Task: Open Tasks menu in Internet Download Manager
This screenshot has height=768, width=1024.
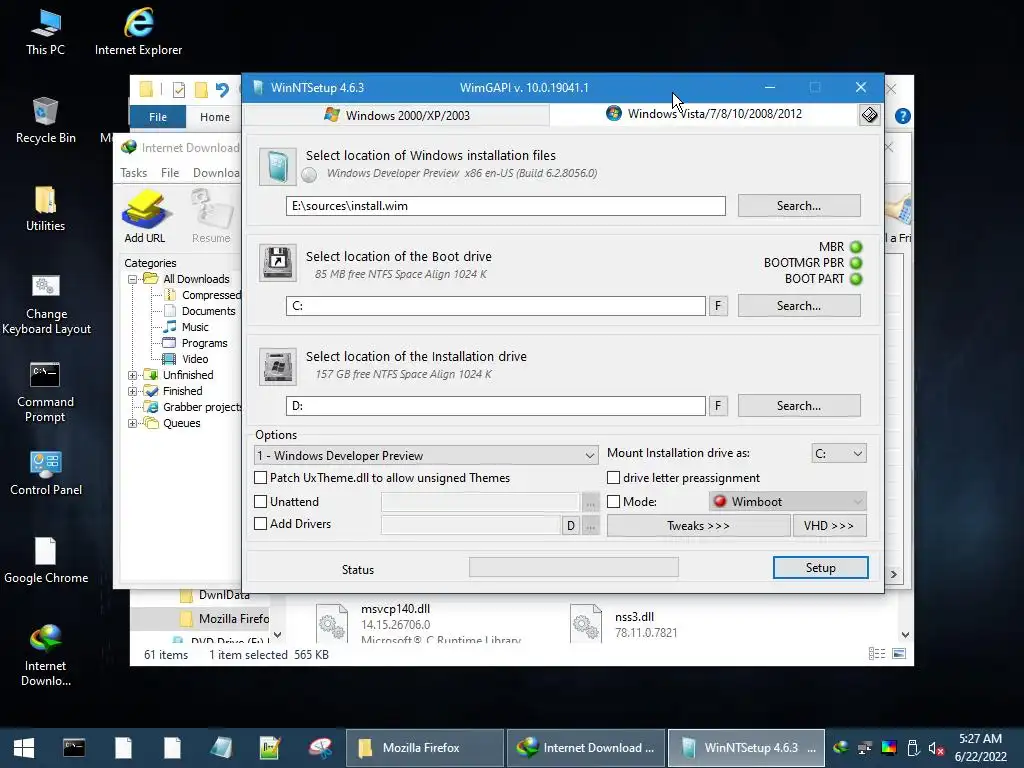Action: [133, 172]
